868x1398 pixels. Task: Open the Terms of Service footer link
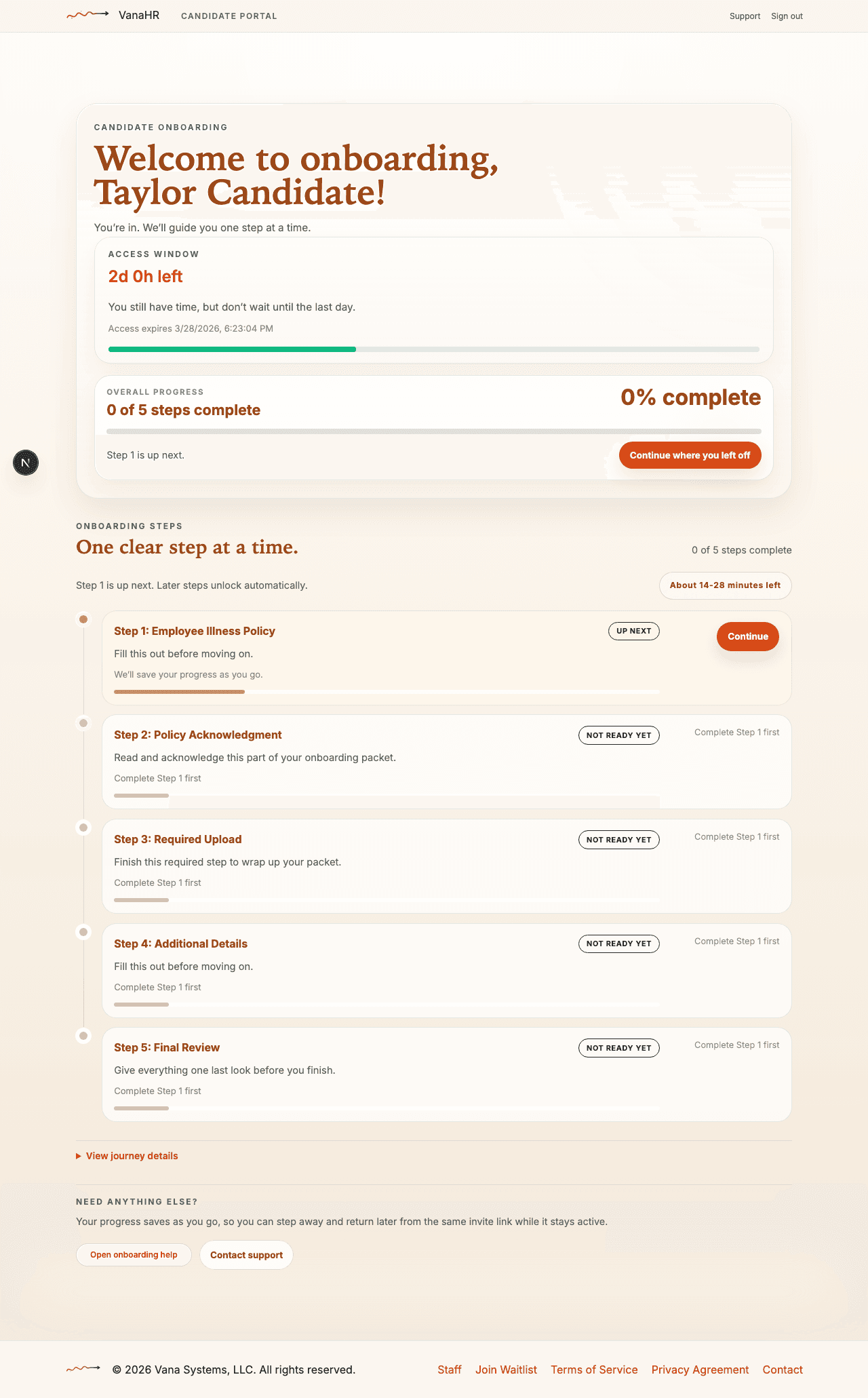click(594, 1370)
